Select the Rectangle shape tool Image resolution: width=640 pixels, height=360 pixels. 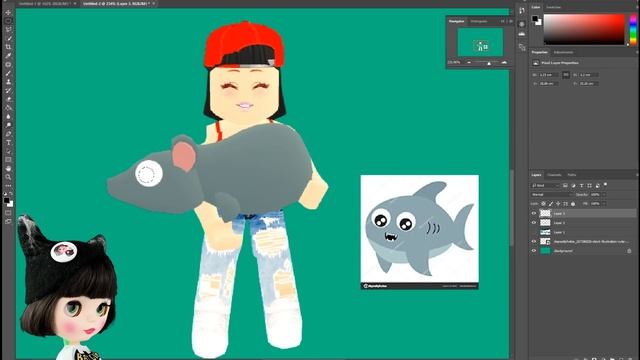(x=8, y=160)
